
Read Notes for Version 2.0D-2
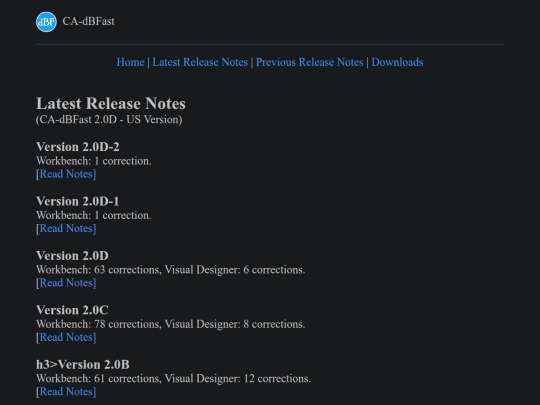pyautogui.click(x=68, y=174)
